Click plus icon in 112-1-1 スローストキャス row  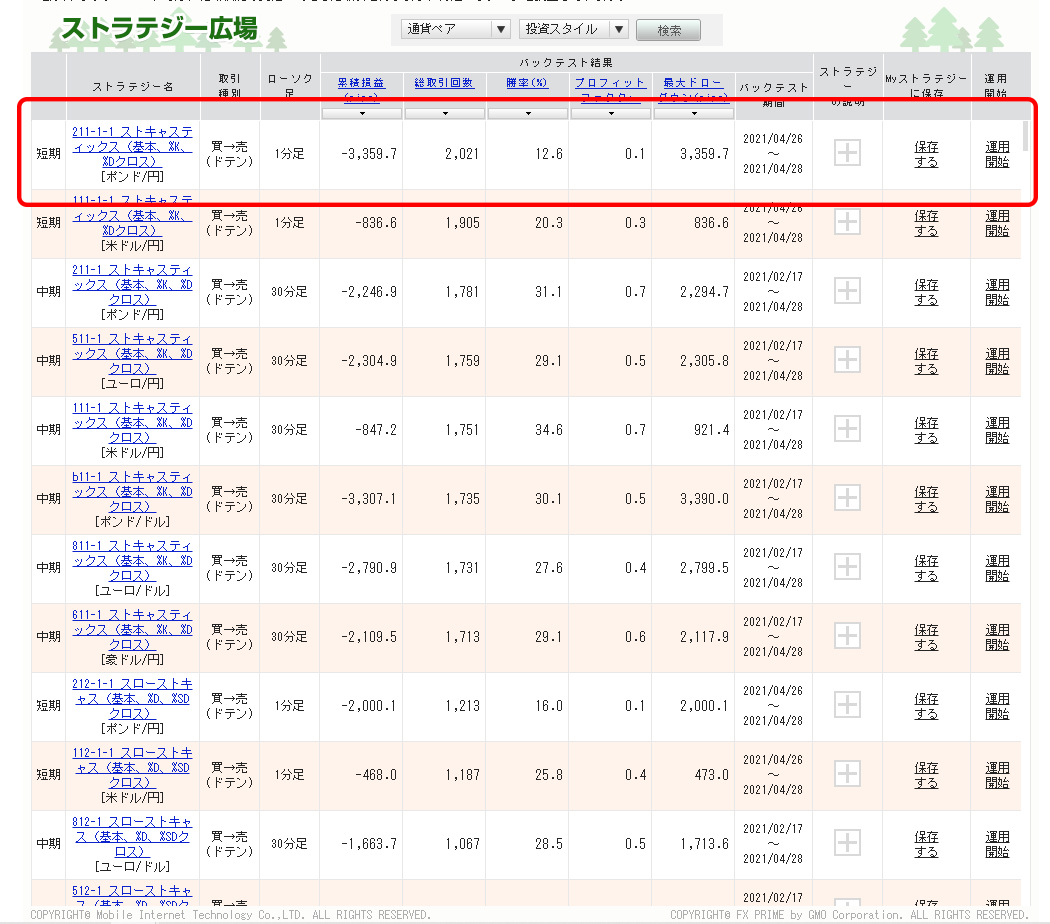coord(847,773)
